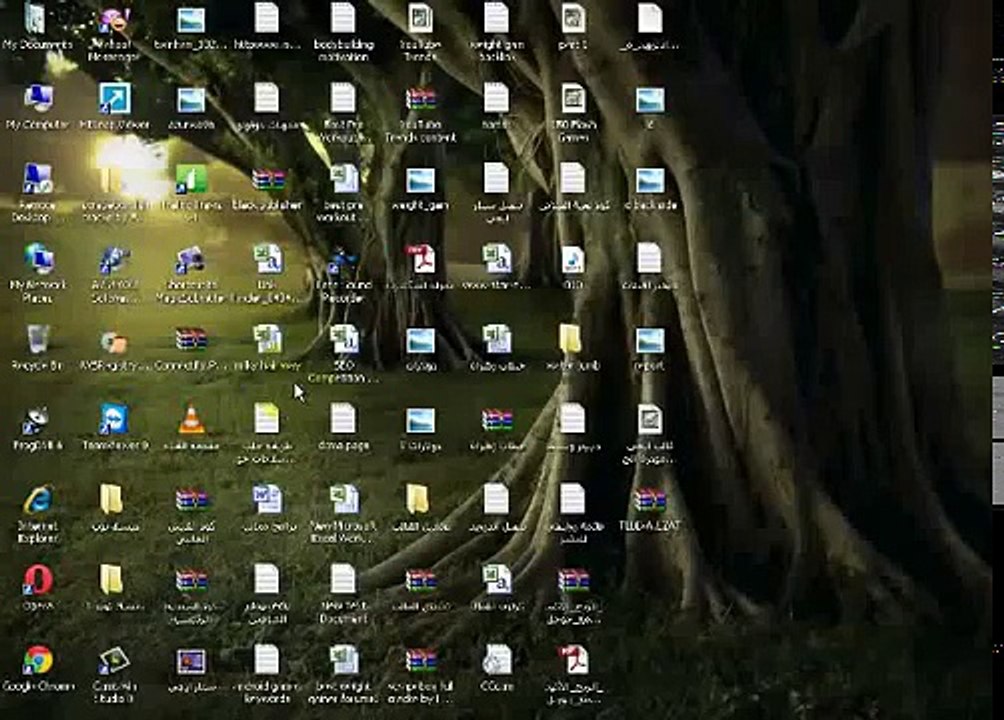1004x720 pixels.
Task: Launch Google Chrome from the desktop
Action: (x=38, y=660)
